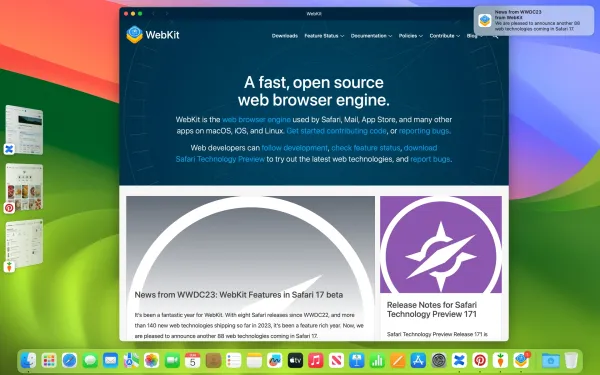Open App Store in the Dock
The height and width of the screenshot is (375, 600).
click(x=418, y=360)
